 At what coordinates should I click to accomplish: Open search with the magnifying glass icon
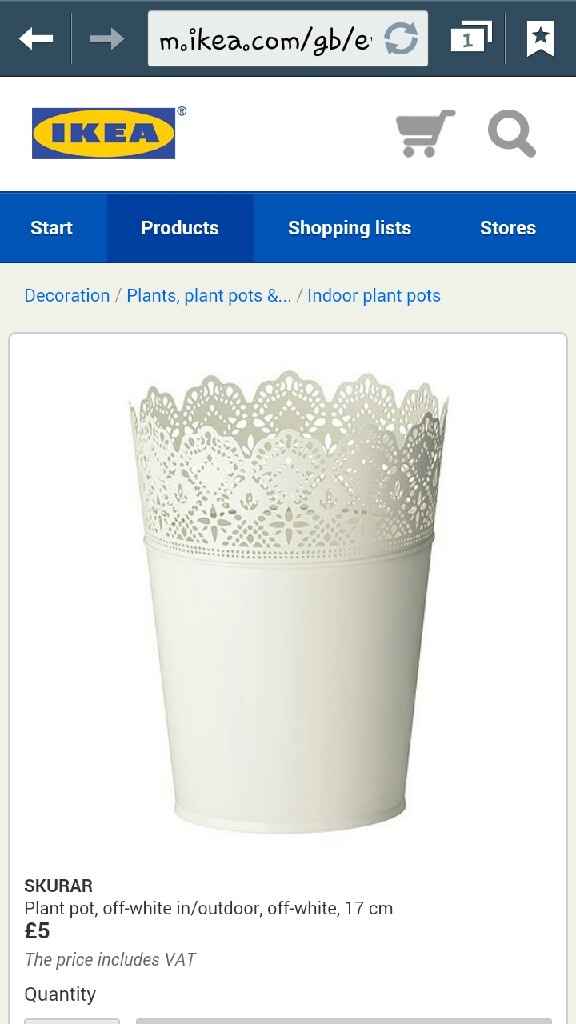[512, 133]
